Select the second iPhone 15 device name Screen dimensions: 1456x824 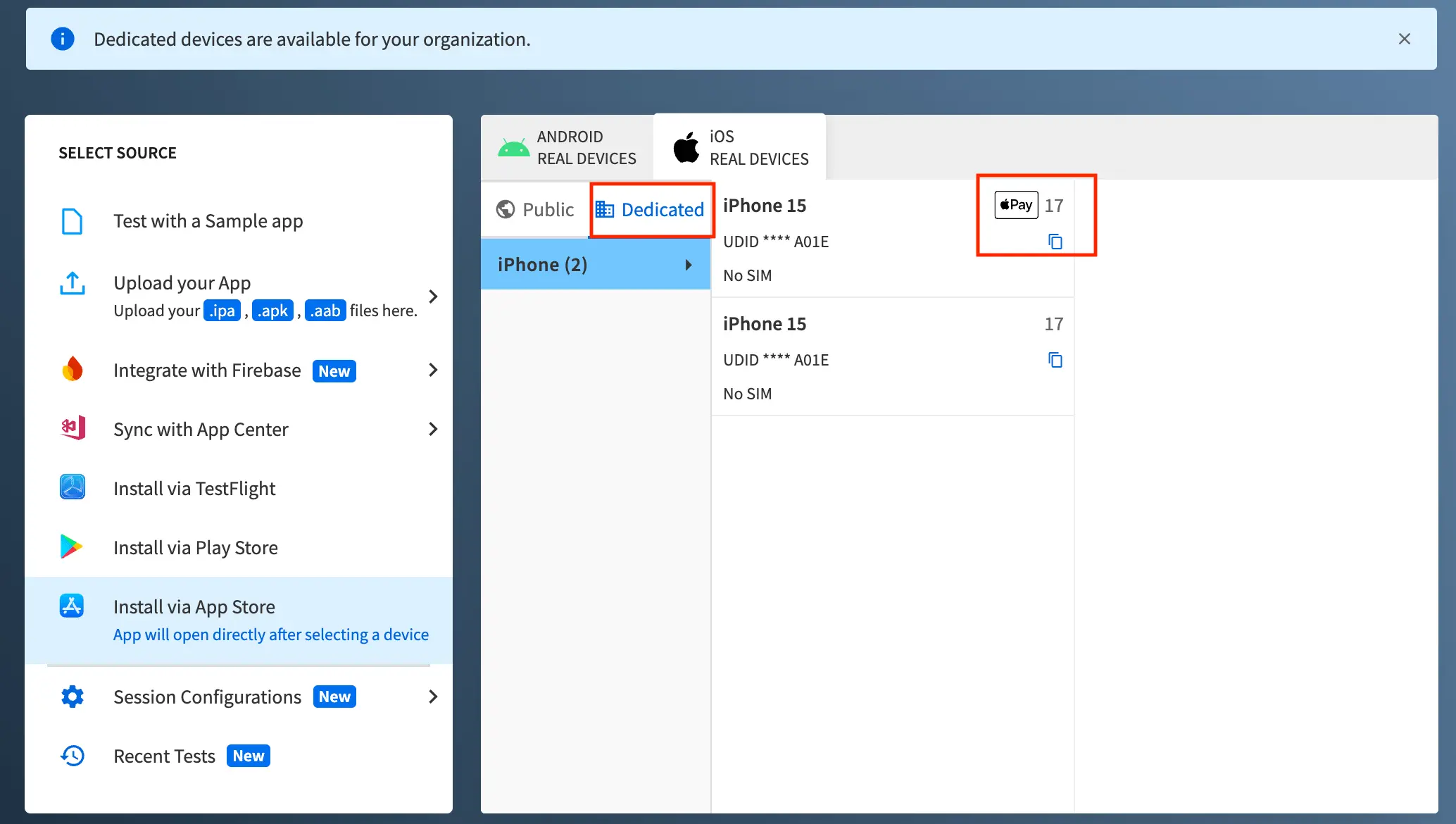(765, 324)
